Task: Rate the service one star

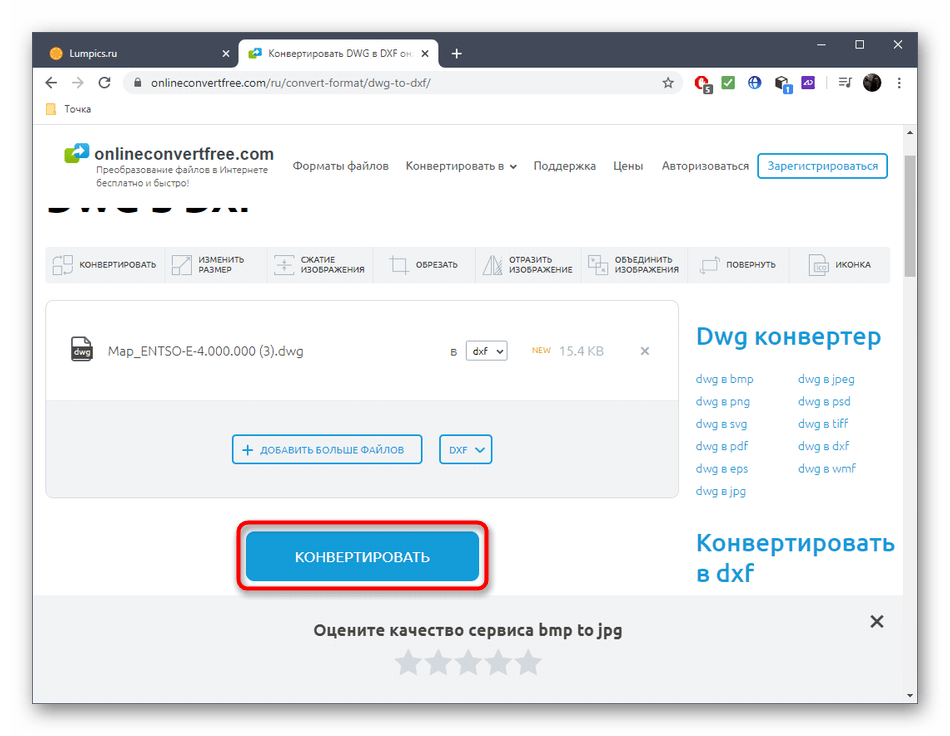Action: [408, 662]
